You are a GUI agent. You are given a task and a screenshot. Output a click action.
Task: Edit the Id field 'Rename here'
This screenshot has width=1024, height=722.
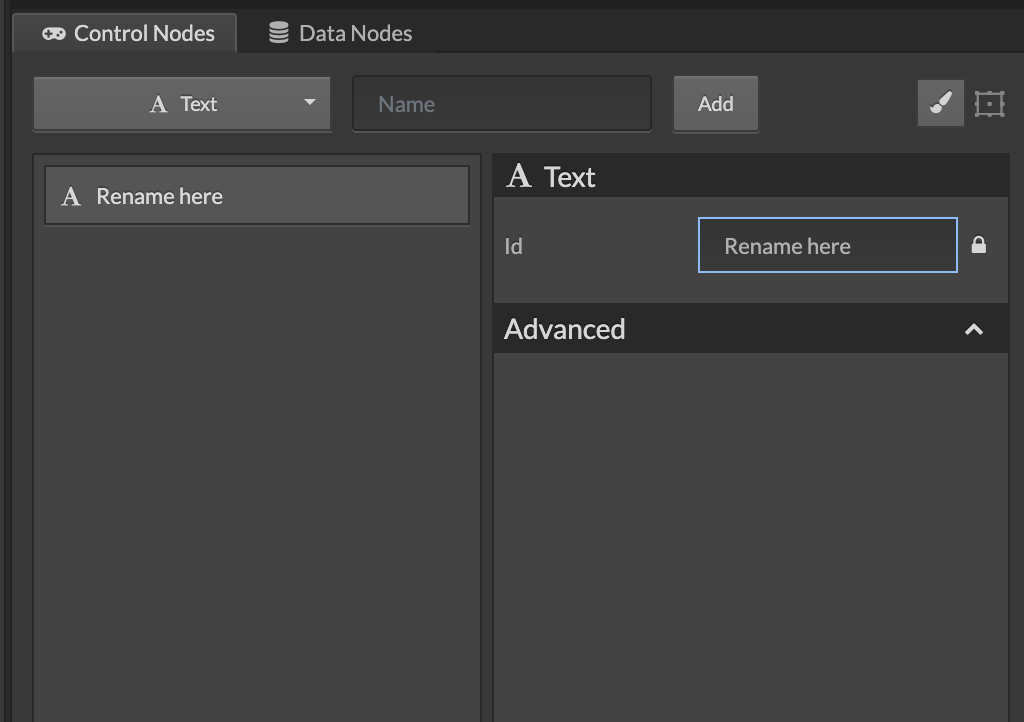[x=827, y=245]
